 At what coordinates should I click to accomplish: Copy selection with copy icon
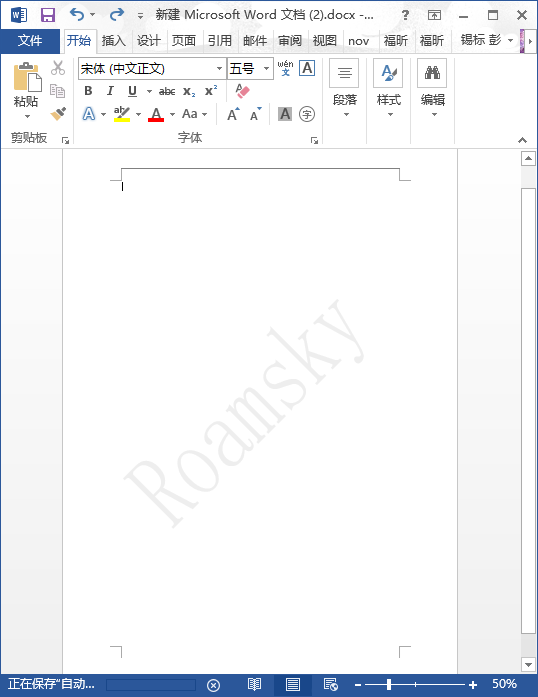[58, 91]
